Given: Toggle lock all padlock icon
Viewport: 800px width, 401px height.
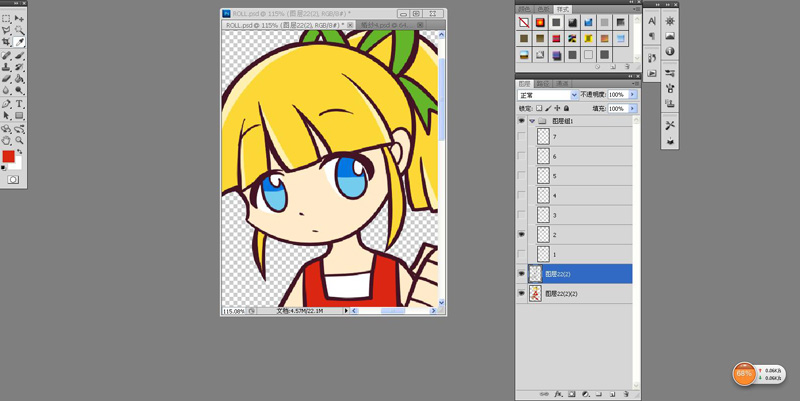Looking at the screenshot, I should [566, 108].
